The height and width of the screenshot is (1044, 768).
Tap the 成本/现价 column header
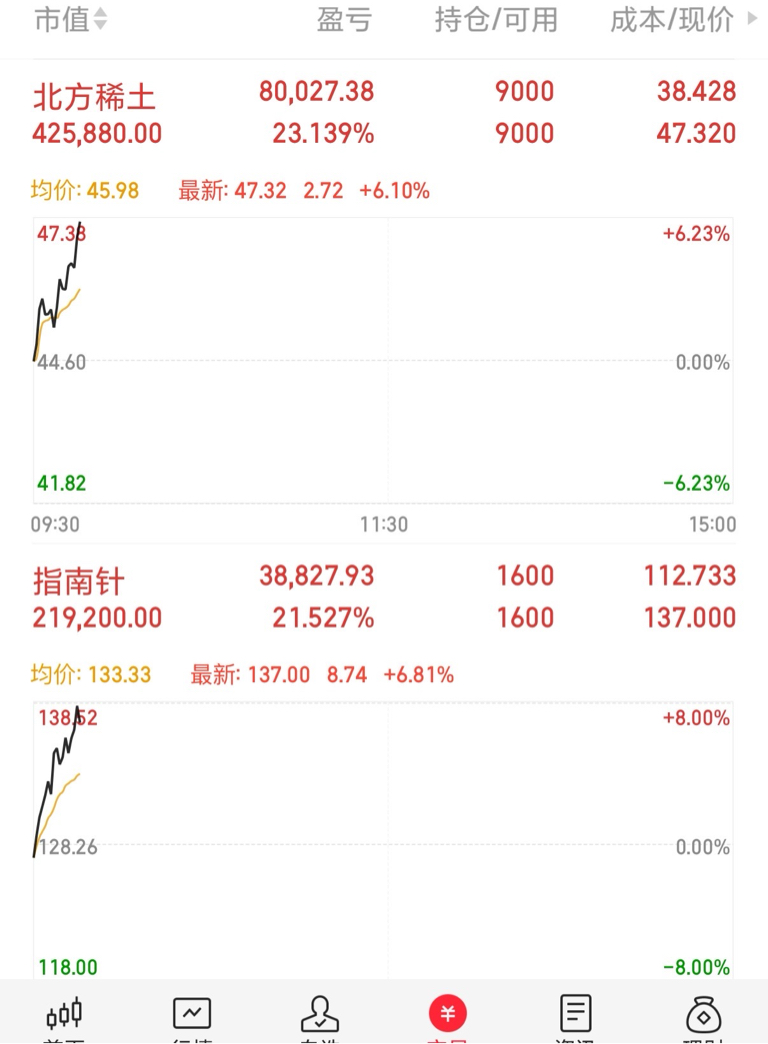point(672,19)
